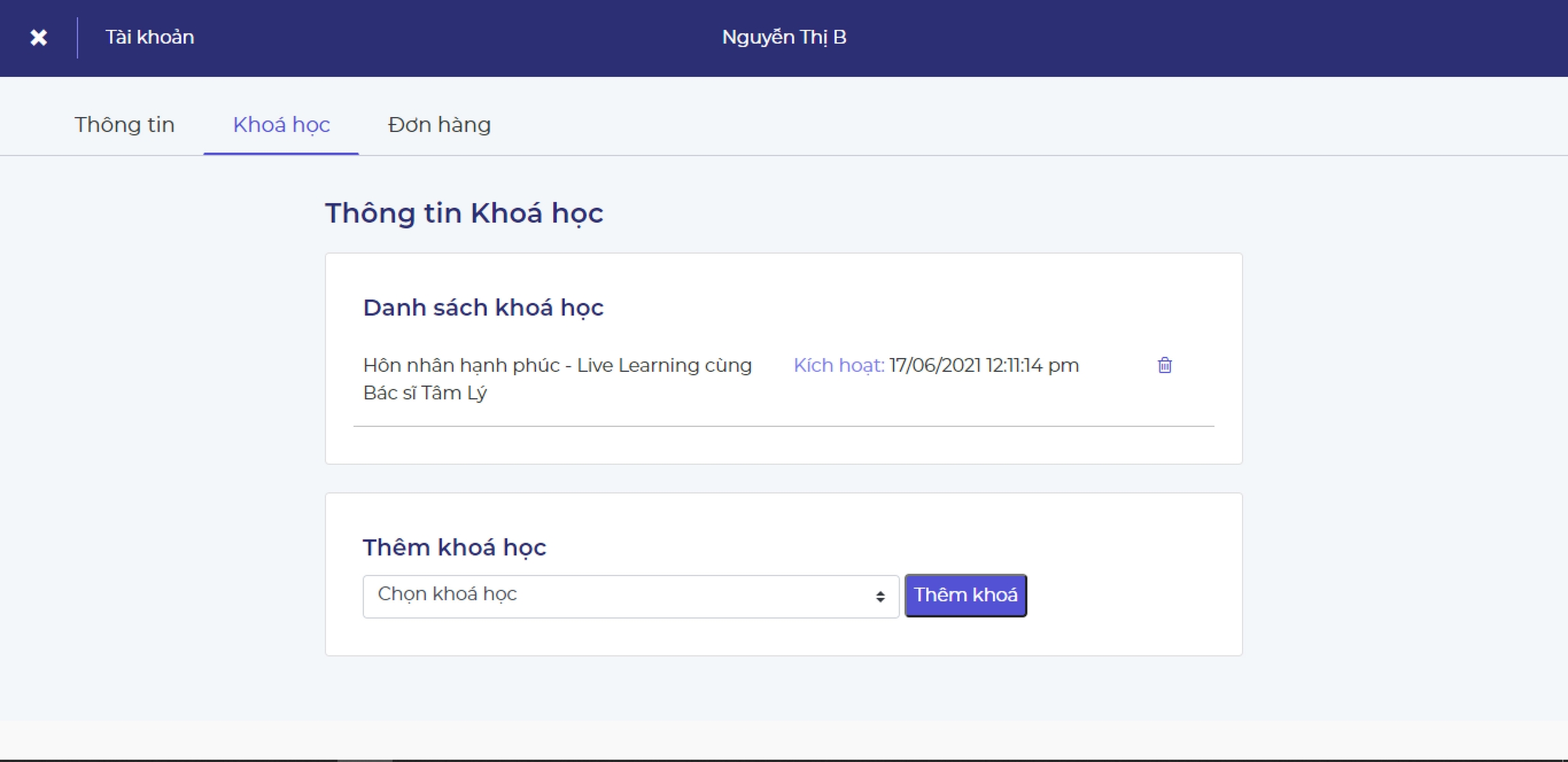This screenshot has height=762, width=1568.
Task: Switch to the Thông tin tab
Action: pyautogui.click(x=125, y=125)
